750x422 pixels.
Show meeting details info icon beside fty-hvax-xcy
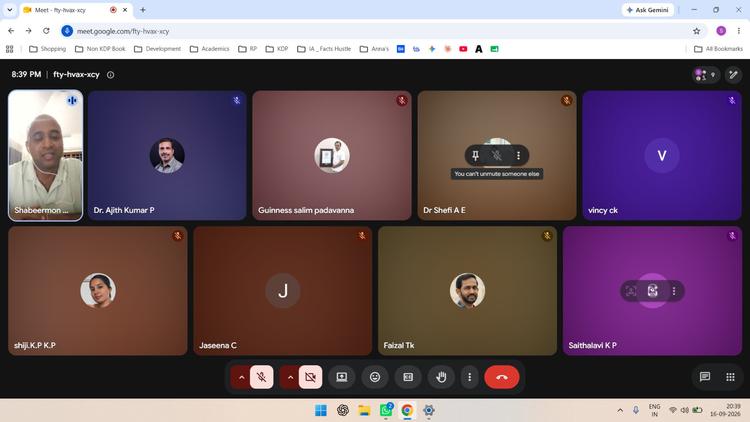click(110, 75)
